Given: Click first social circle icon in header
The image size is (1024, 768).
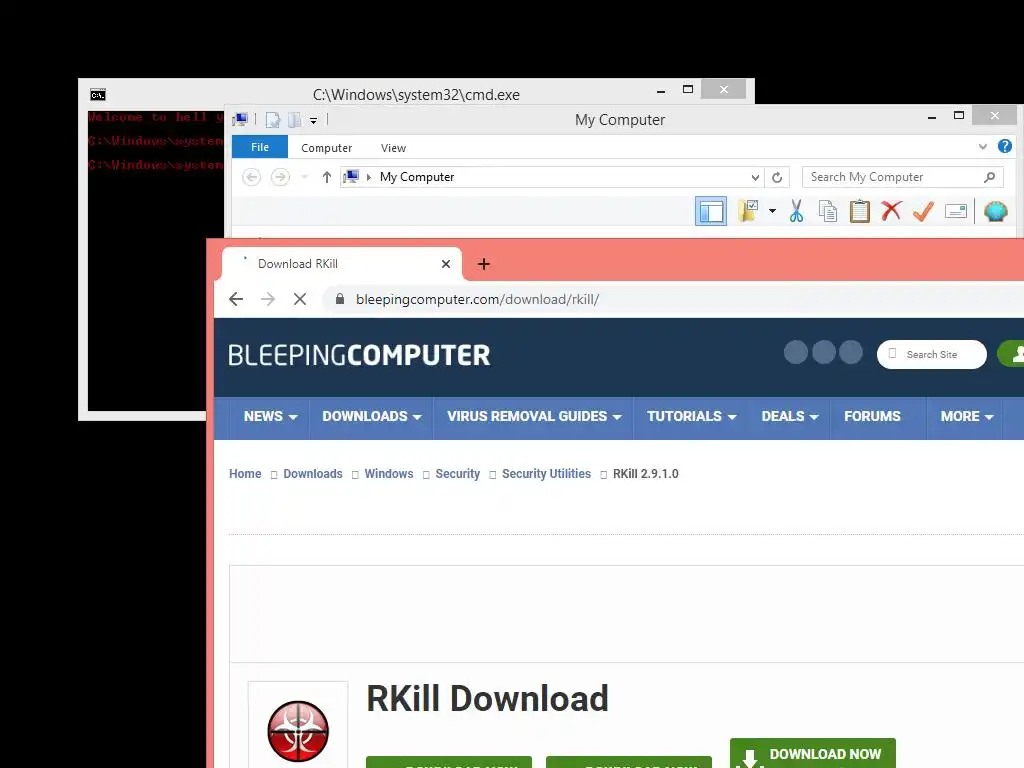Looking at the screenshot, I should 795,352.
